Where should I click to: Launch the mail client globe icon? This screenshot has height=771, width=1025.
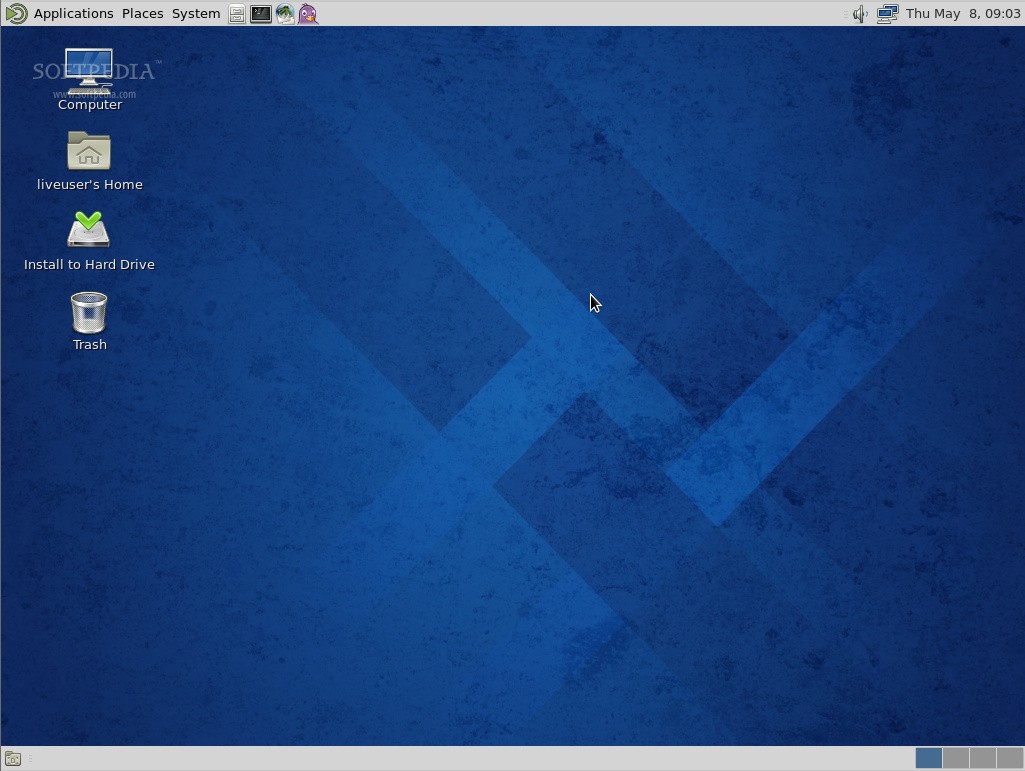tap(285, 14)
